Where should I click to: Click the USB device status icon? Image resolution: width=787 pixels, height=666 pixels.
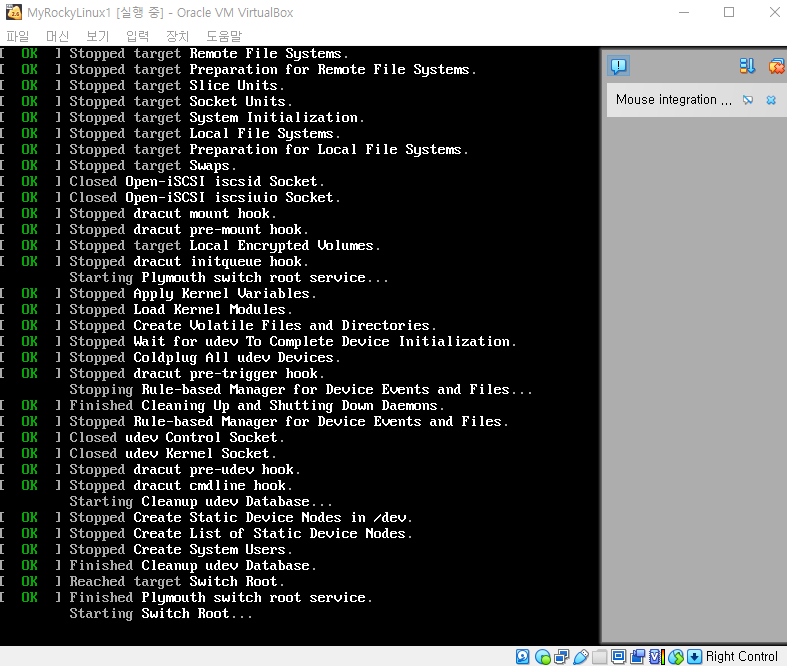point(581,656)
